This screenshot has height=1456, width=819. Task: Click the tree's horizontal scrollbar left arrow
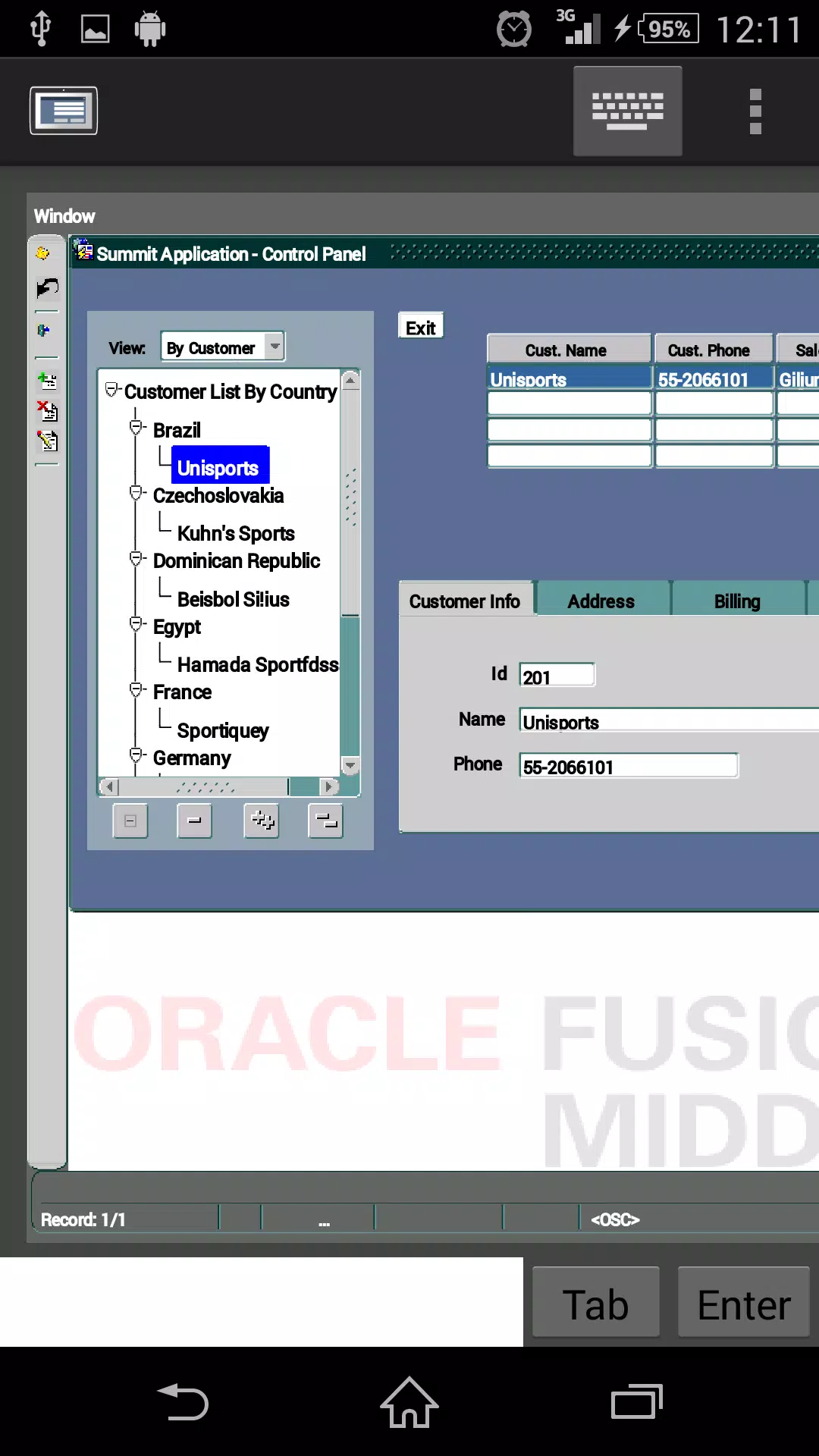[110, 786]
